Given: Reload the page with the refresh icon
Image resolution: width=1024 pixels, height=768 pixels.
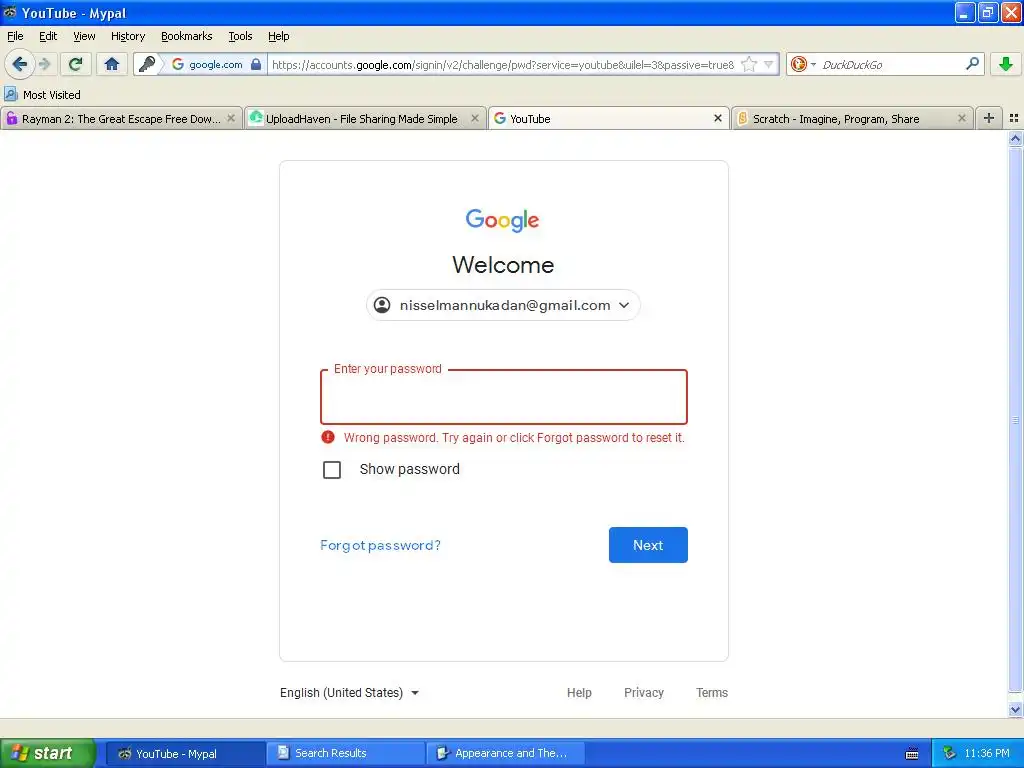Looking at the screenshot, I should click(76, 64).
